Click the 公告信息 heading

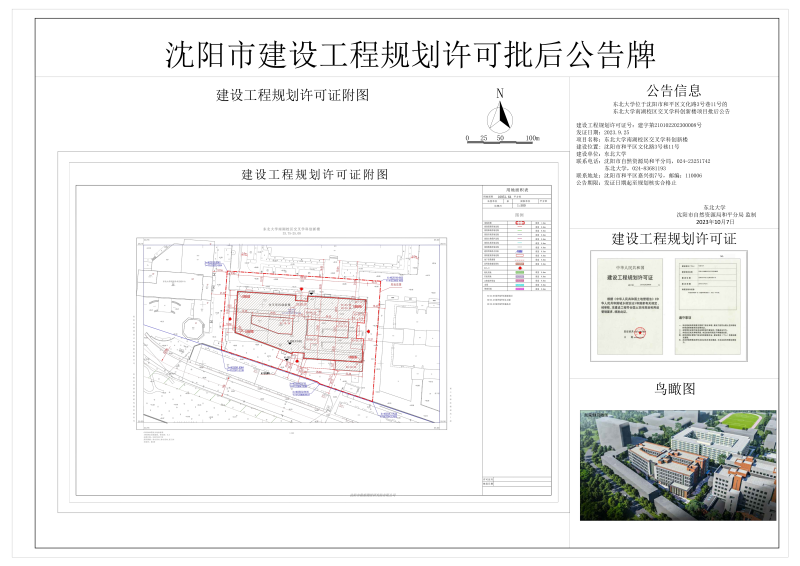673,91
